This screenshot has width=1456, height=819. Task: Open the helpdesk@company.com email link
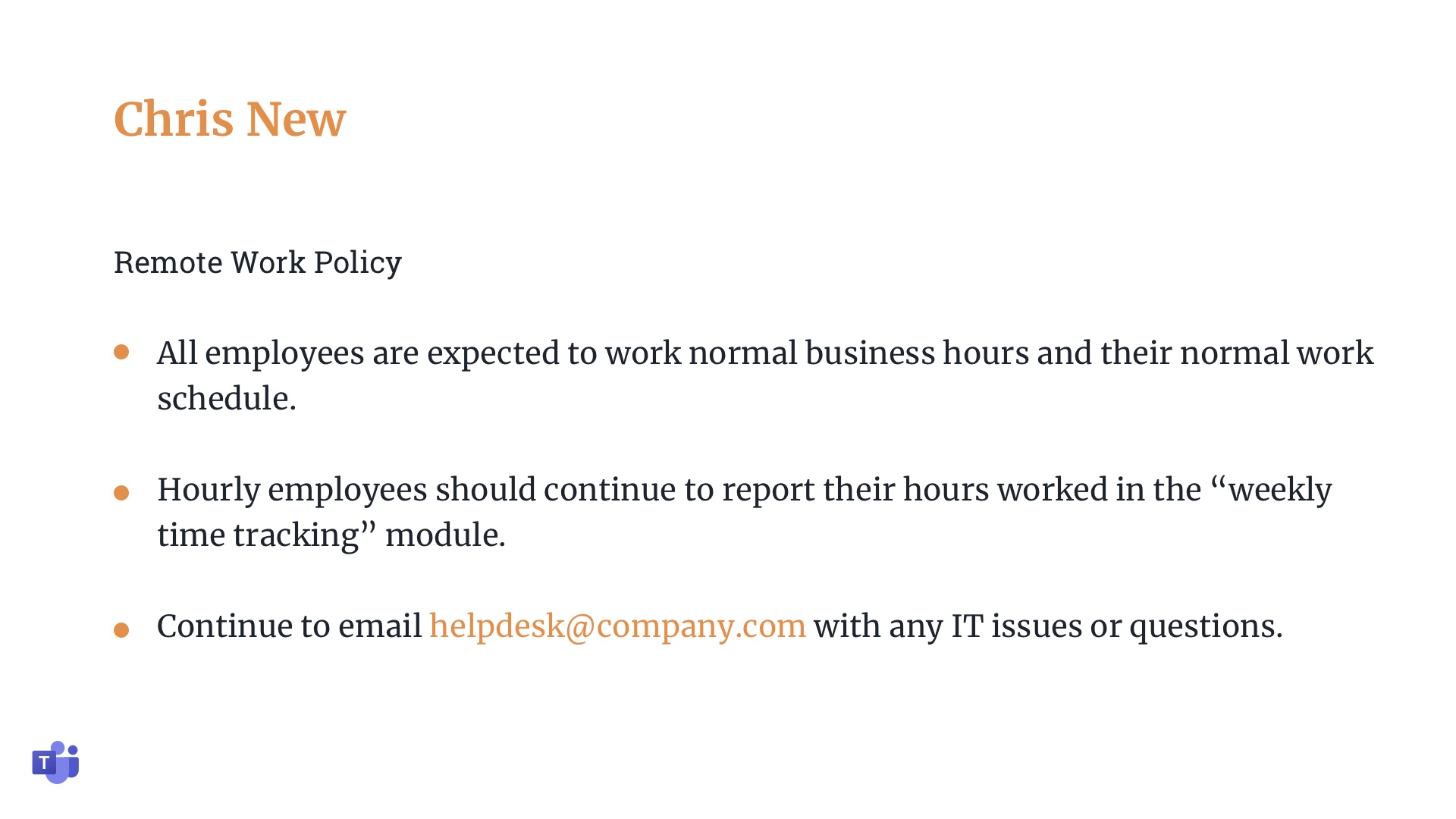[617, 626]
